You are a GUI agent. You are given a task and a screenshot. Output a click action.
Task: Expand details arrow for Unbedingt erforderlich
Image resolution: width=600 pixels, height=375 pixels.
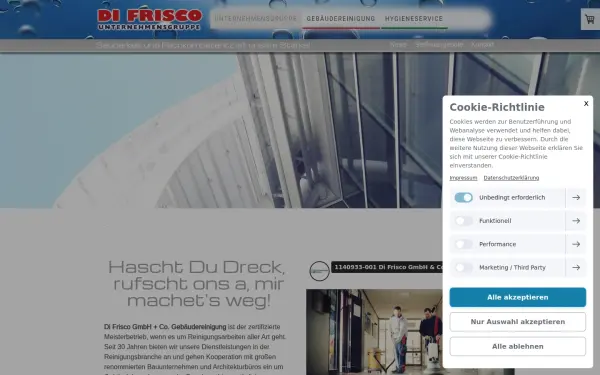pos(576,197)
